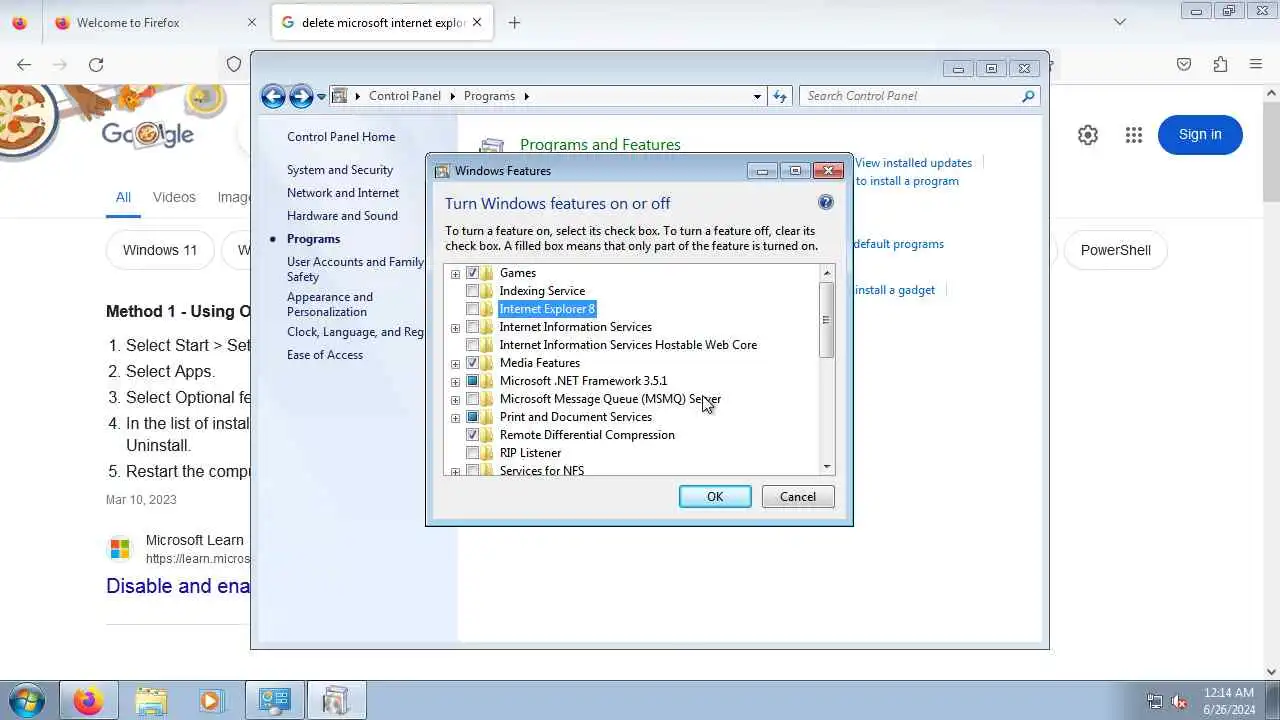Viewport: 1280px width, 720px height.
Task: Open Windows Explorer folder taskbar icon
Action: point(151,700)
